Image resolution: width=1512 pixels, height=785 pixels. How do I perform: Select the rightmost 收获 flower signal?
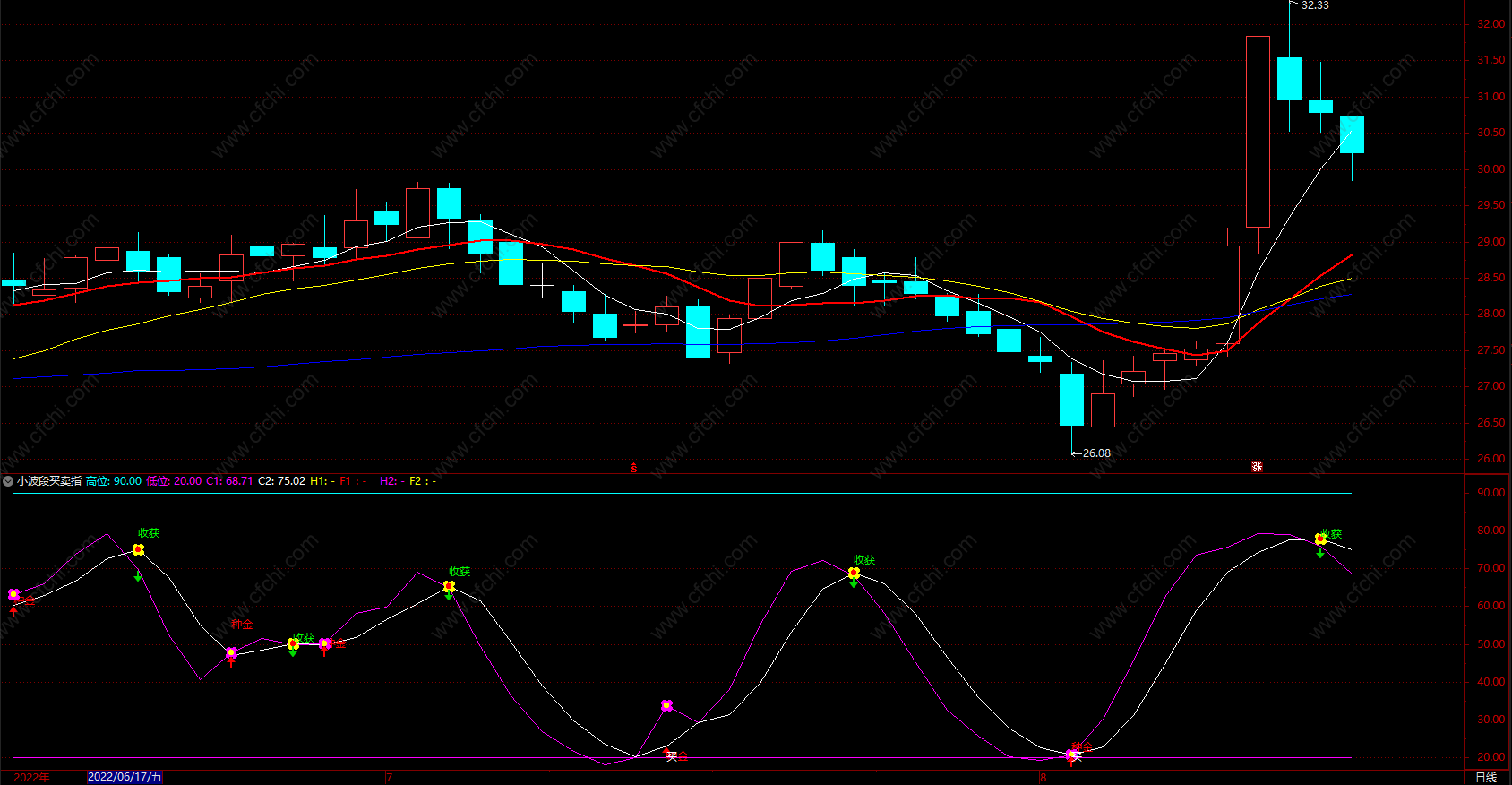click(1320, 539)
